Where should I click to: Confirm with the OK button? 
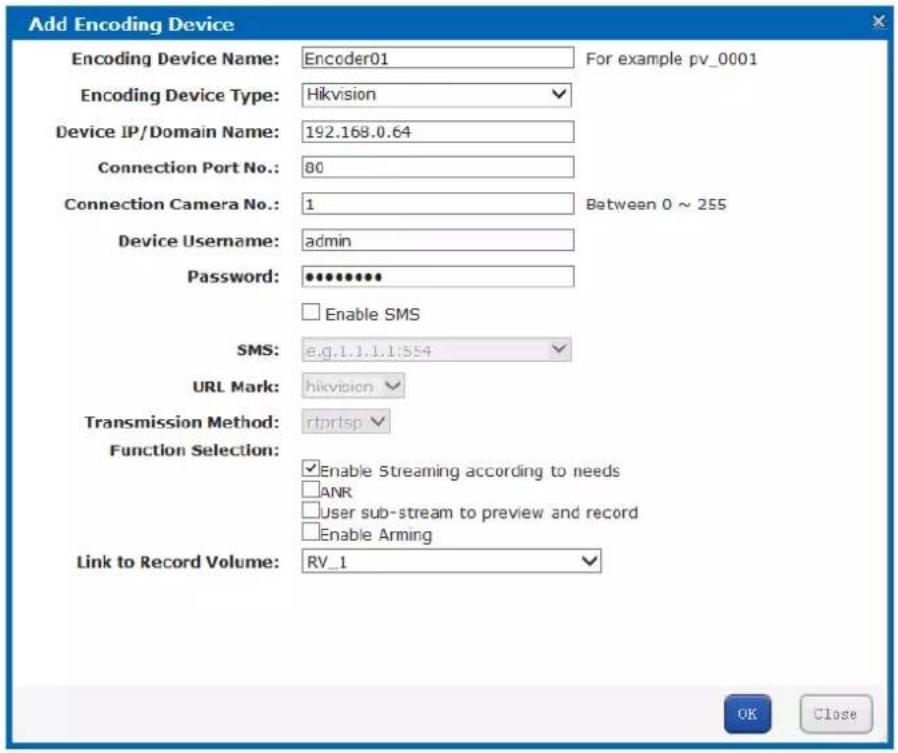click(x=747, y=714)
